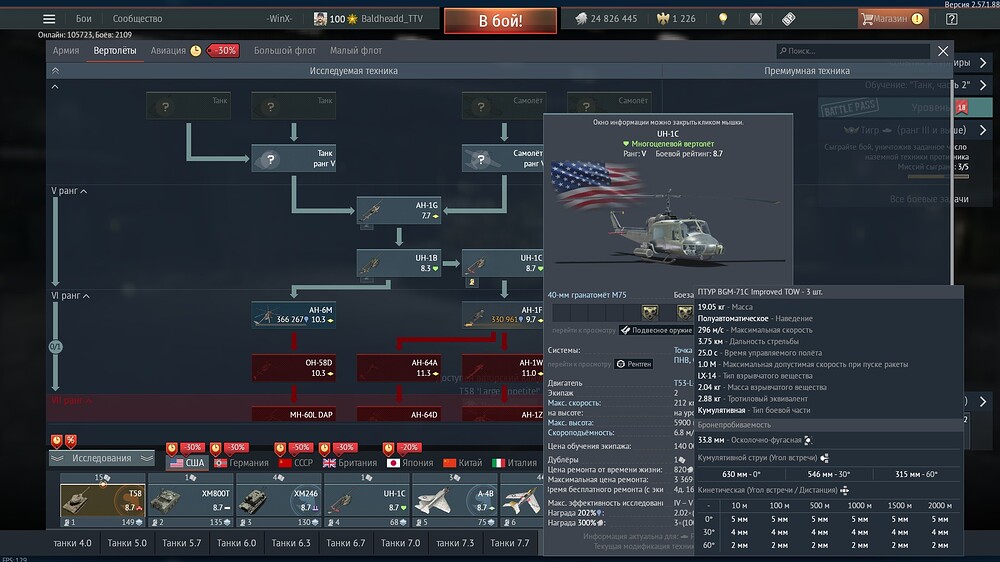
Task: Select the Китай nation
Action: [463, 462]
